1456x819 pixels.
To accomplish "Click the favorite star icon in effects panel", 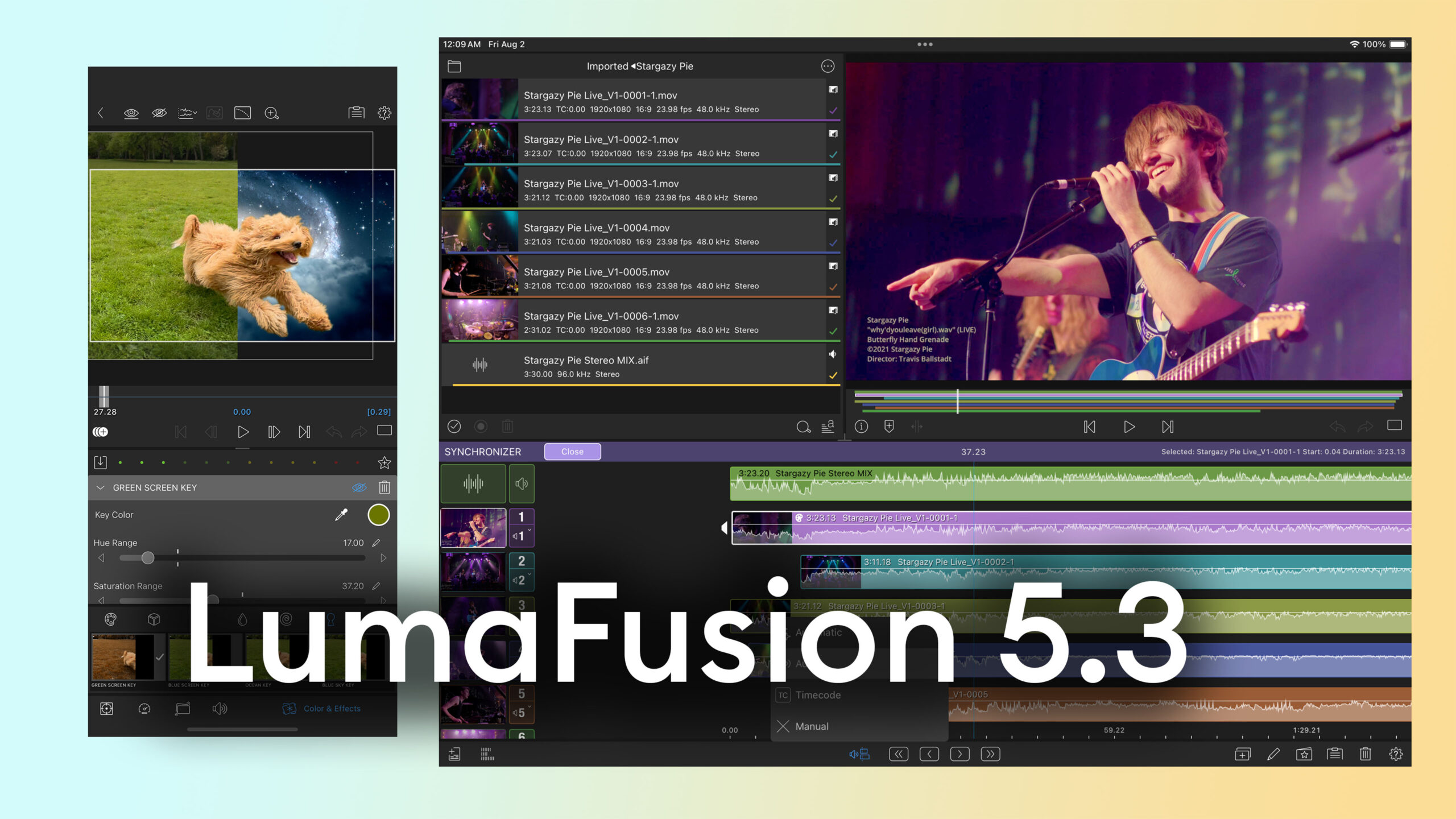I will coord(384,462).
